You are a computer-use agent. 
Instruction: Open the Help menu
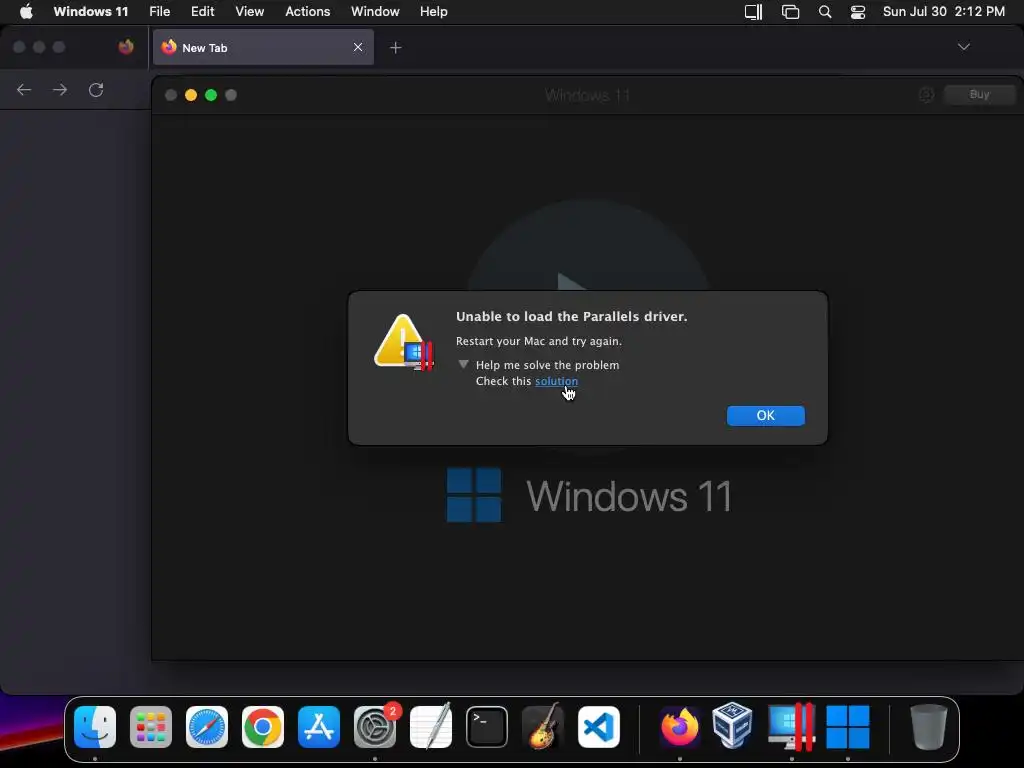pos(434,11)
